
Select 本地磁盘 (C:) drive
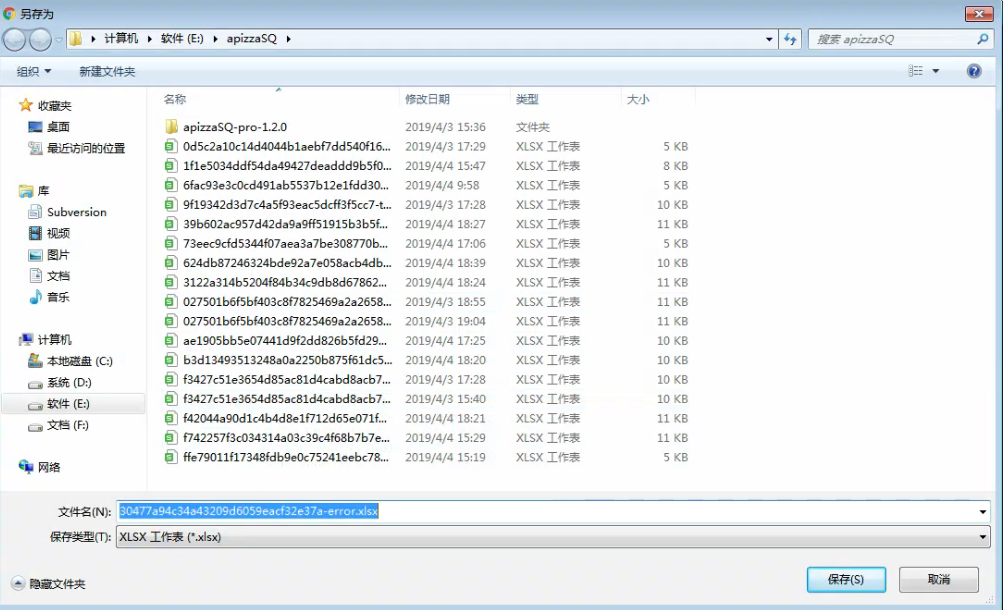(x=70, y=361)
